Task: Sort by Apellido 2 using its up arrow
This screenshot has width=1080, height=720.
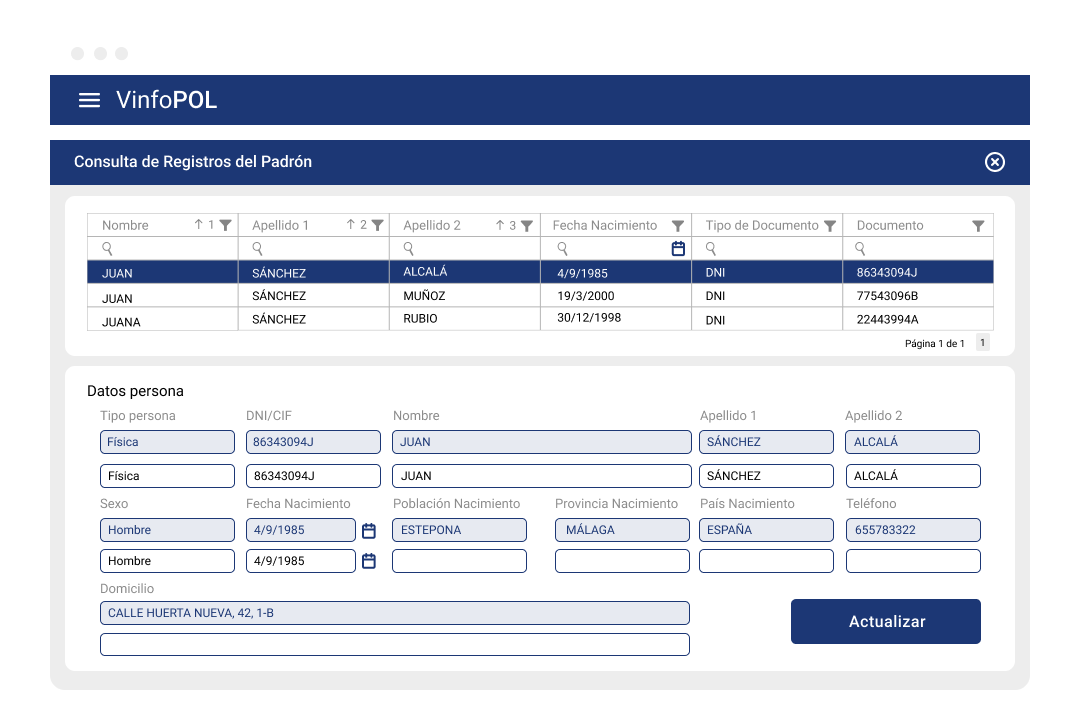Action: (500, 225)
